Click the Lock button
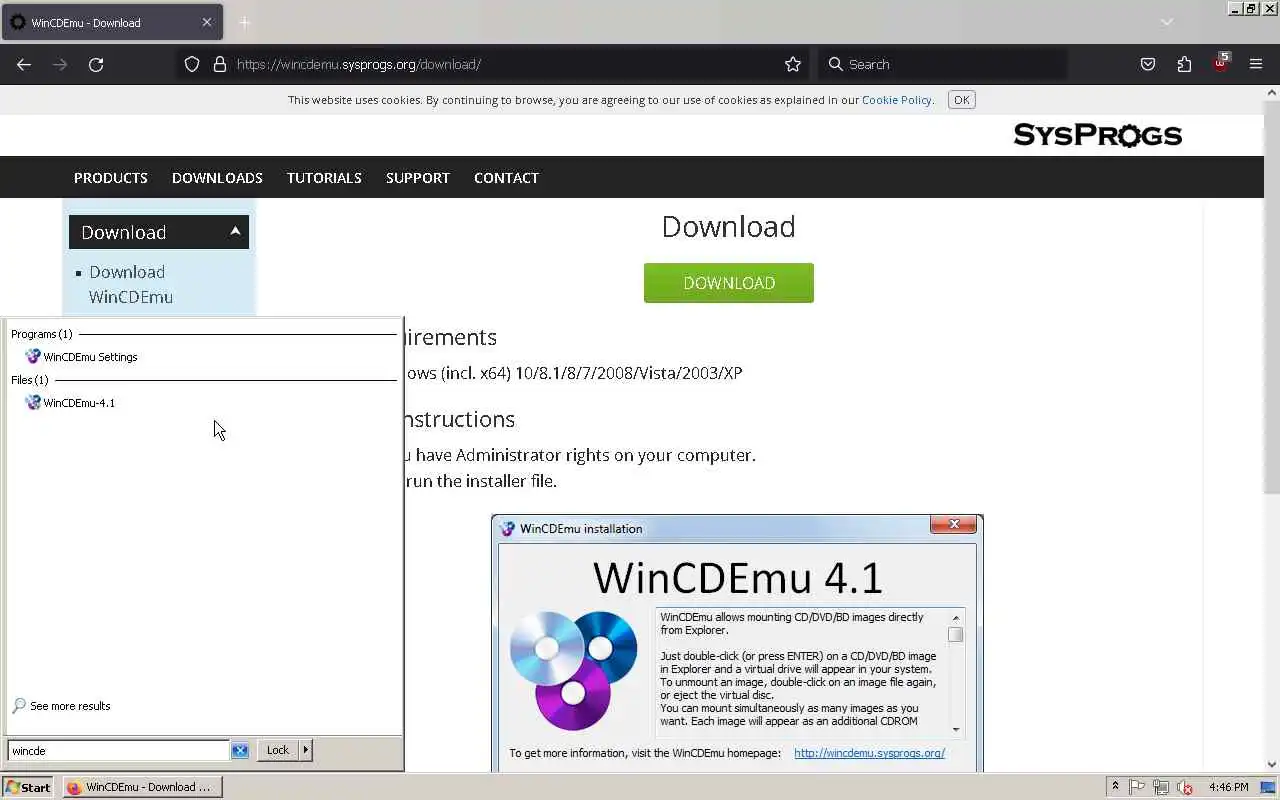Viewport: 1280px width, 800px height. click(x=278, y=750)
